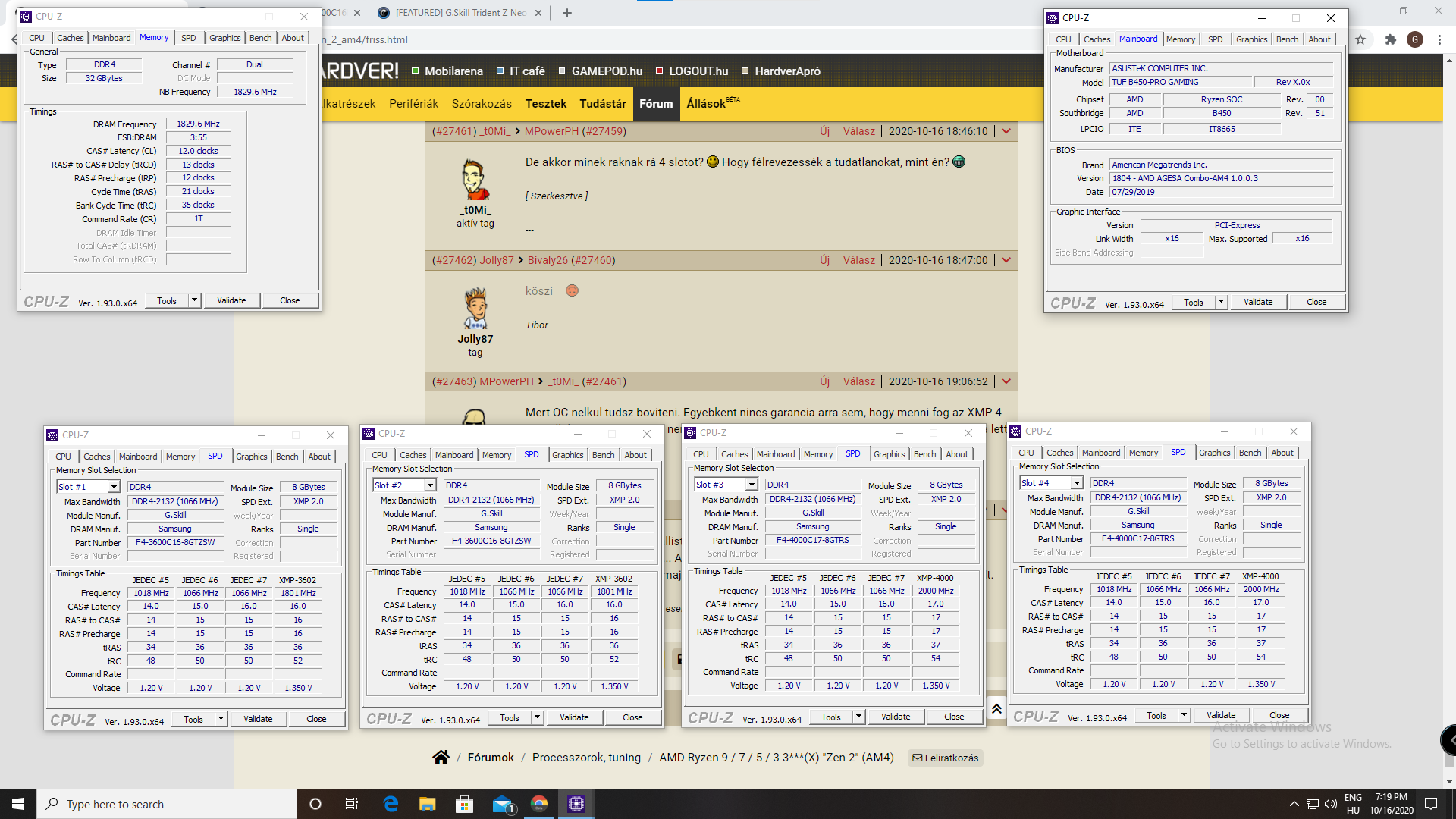Click Tools button in Slot #2 window
1456x819 pixels.
click(510, 717)
